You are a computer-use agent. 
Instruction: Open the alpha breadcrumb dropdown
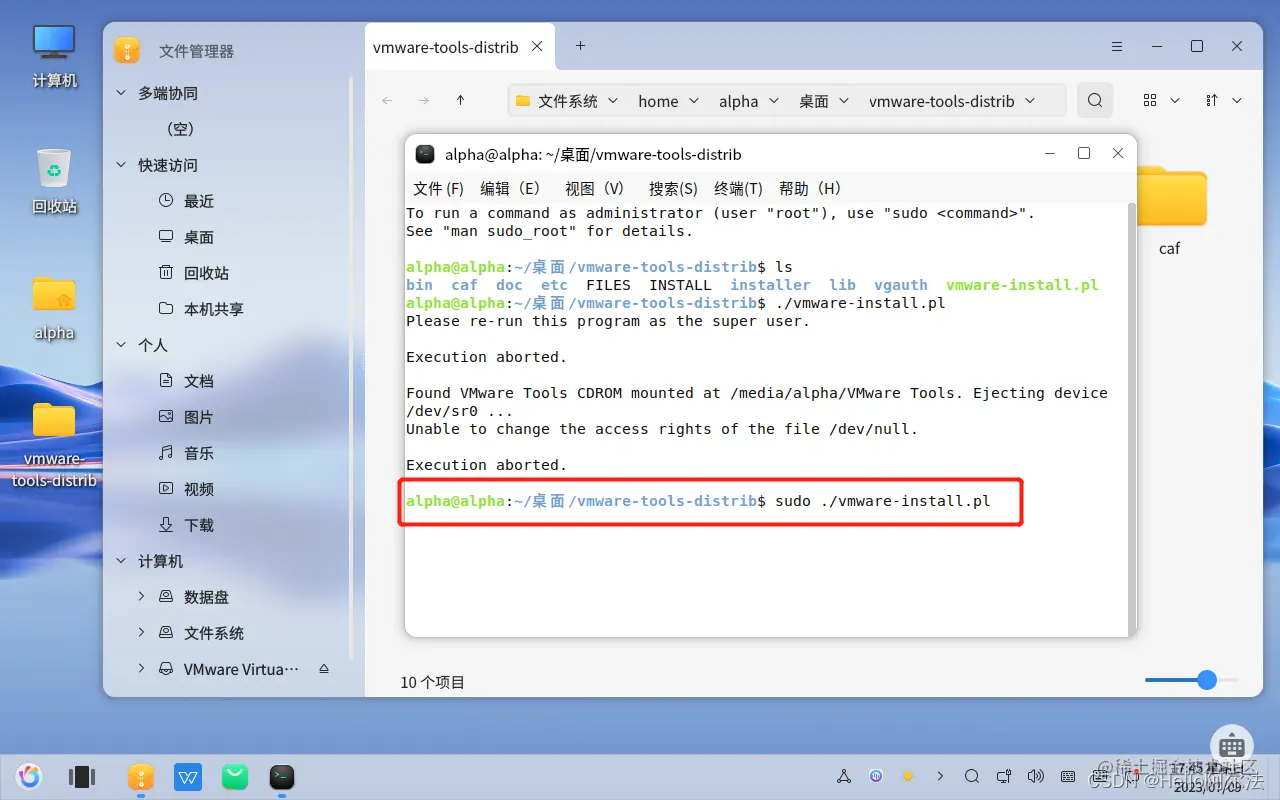[774, 100]
